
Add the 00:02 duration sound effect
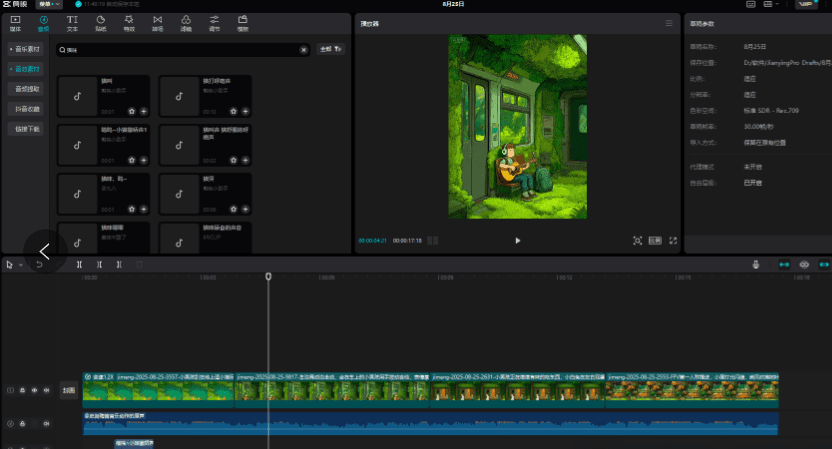tap(245, 160)
